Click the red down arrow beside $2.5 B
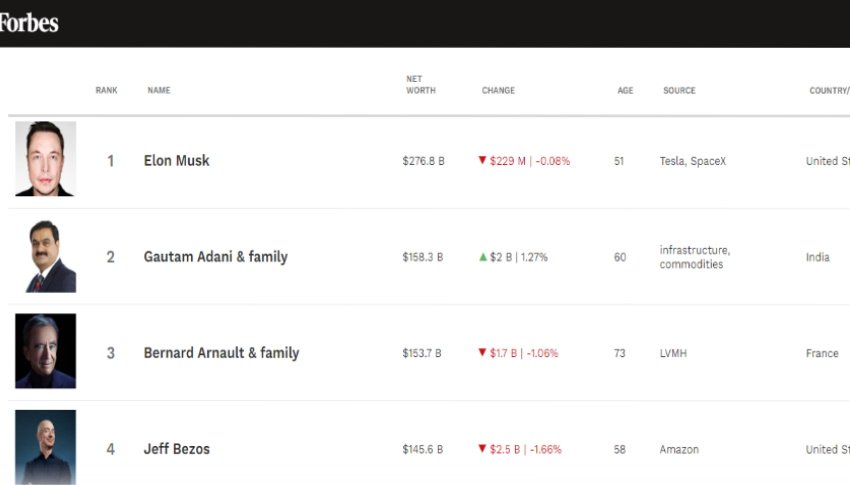Image resolution: width=850 pixels, height=485 pixels. [482, 449]
